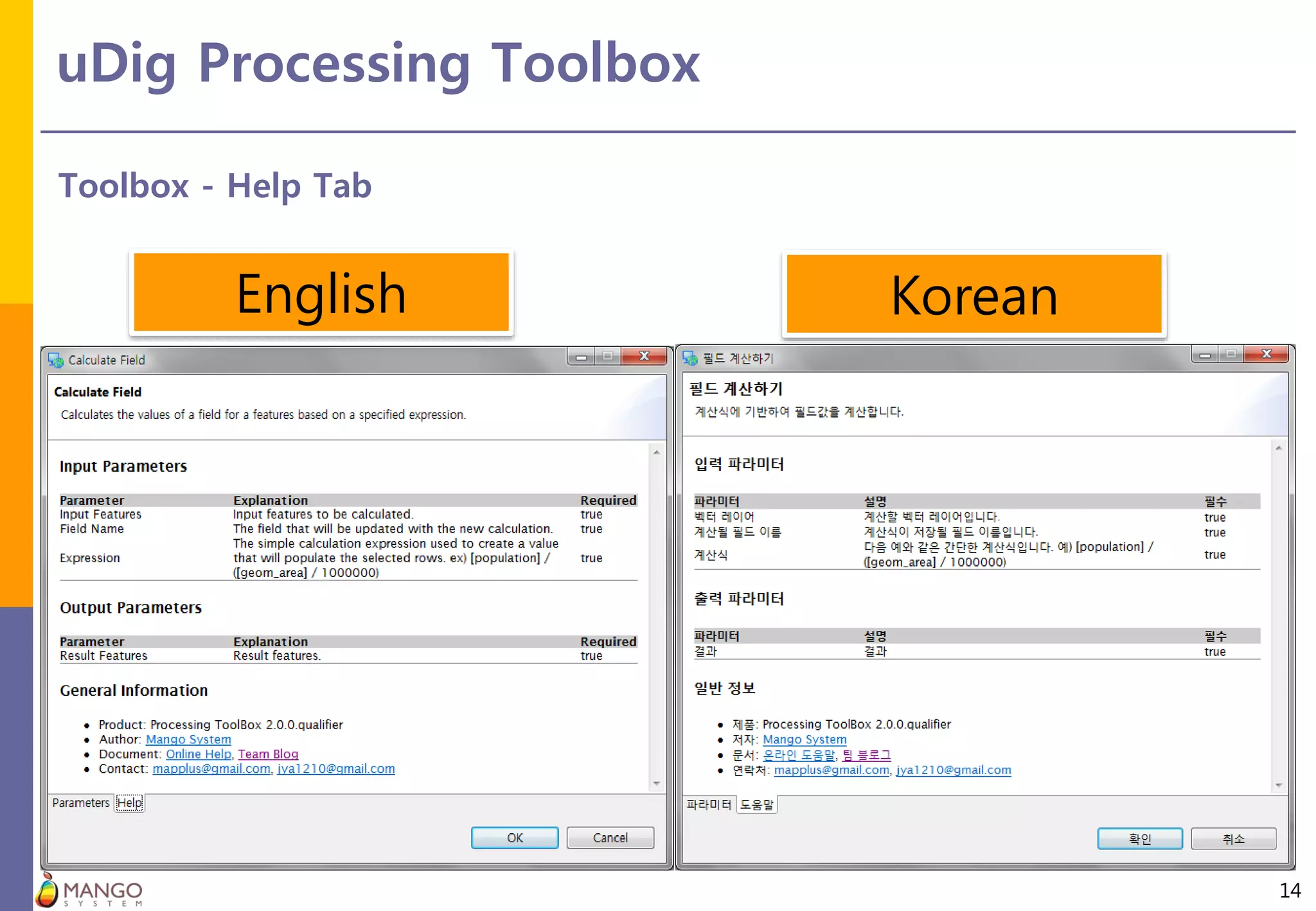The image size is (1316, 911).
Task: Select the 도움말 tab
Action: [757, 804]
